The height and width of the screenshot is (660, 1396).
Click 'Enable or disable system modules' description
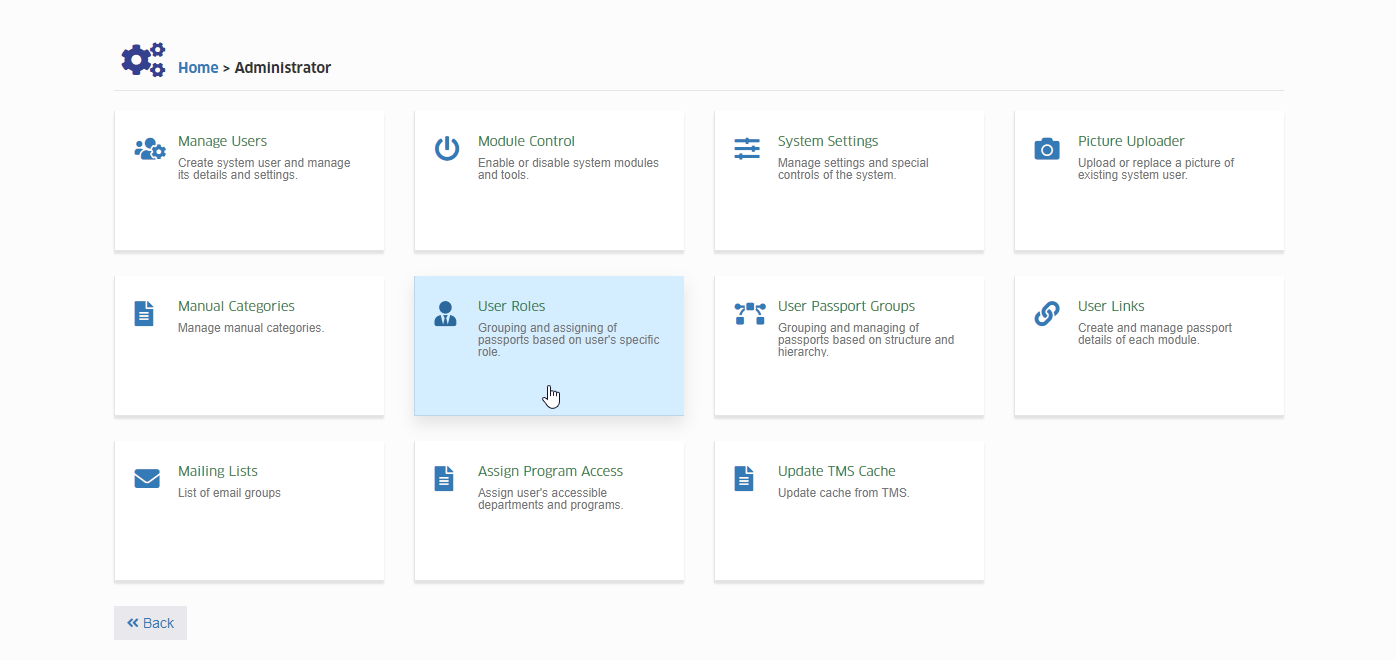[568, 169]
